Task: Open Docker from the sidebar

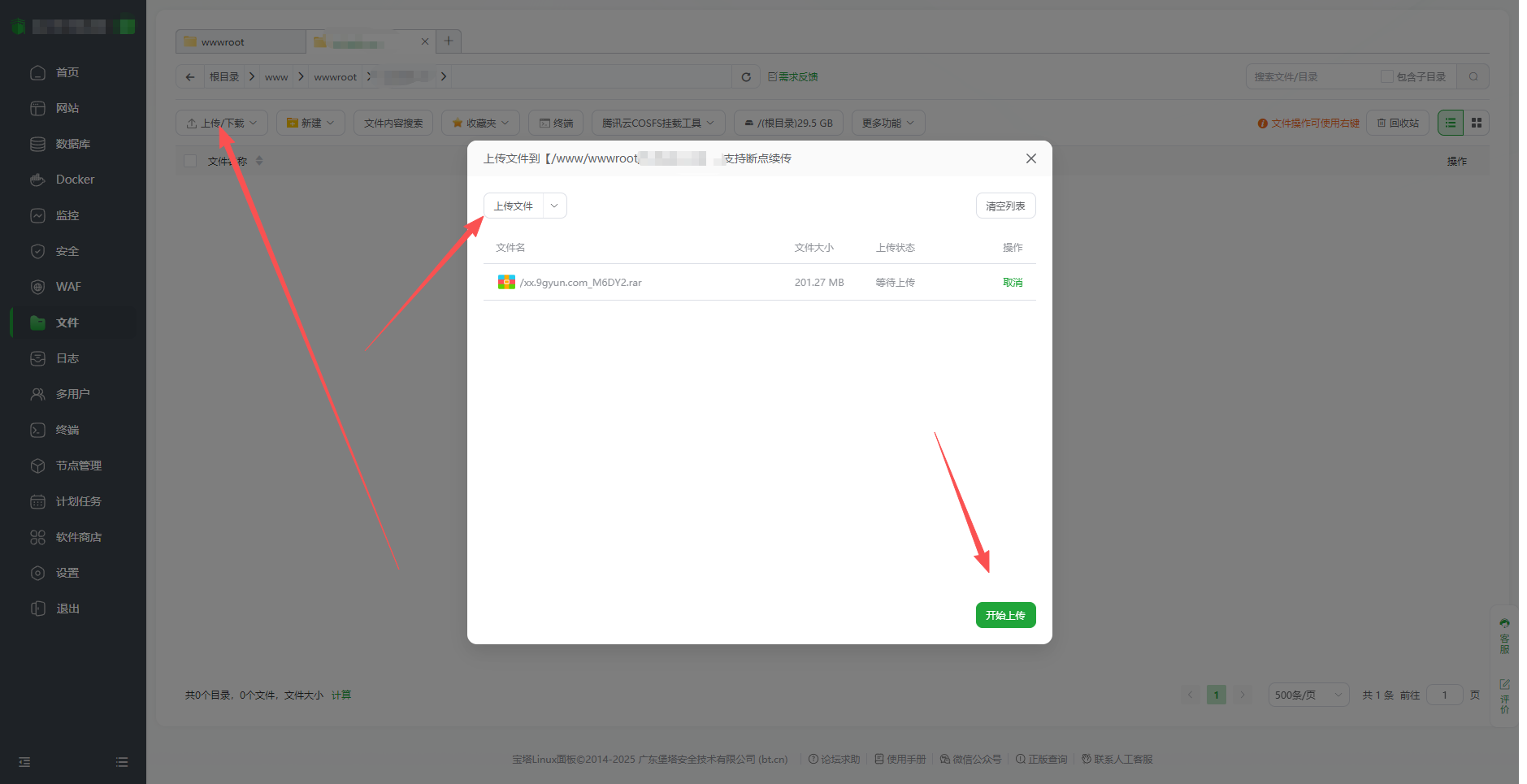Action: click(75, 180)
